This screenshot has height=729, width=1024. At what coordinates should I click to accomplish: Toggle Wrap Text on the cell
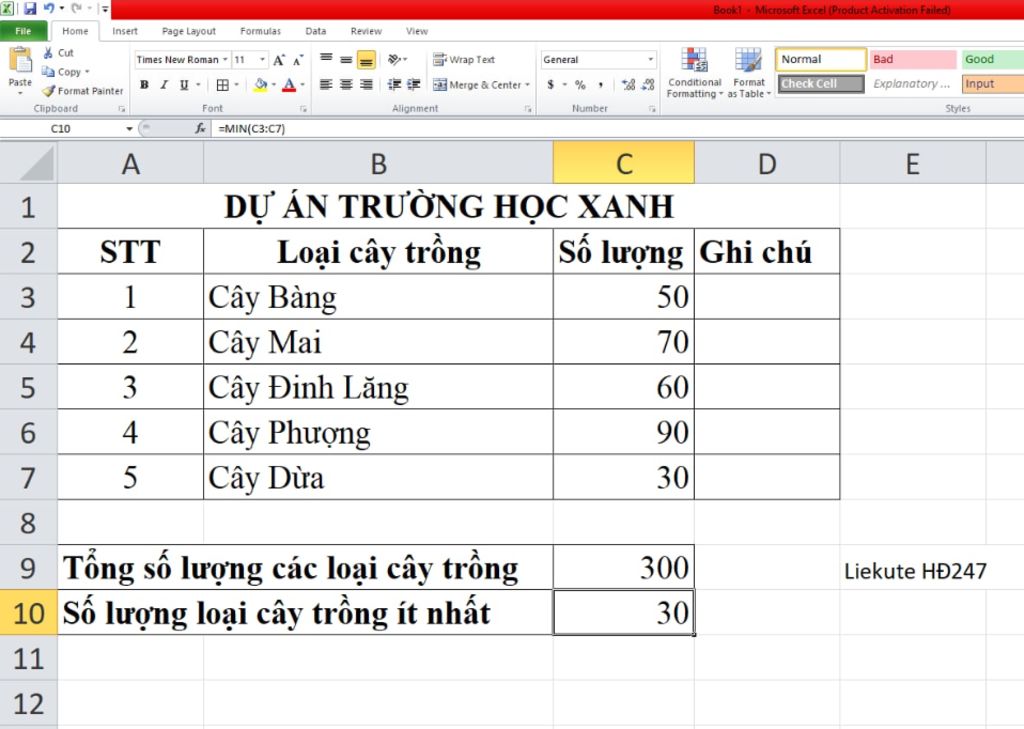(464, 59)
